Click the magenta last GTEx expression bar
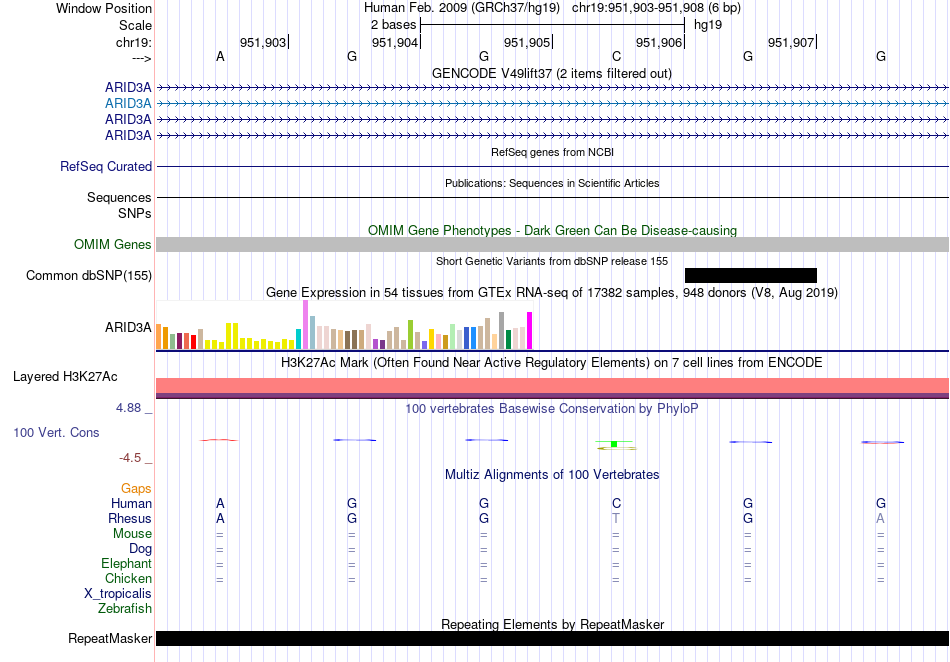The height and width of the screenshot is (662, 950). pyautogui.click(x=530, y=331)
